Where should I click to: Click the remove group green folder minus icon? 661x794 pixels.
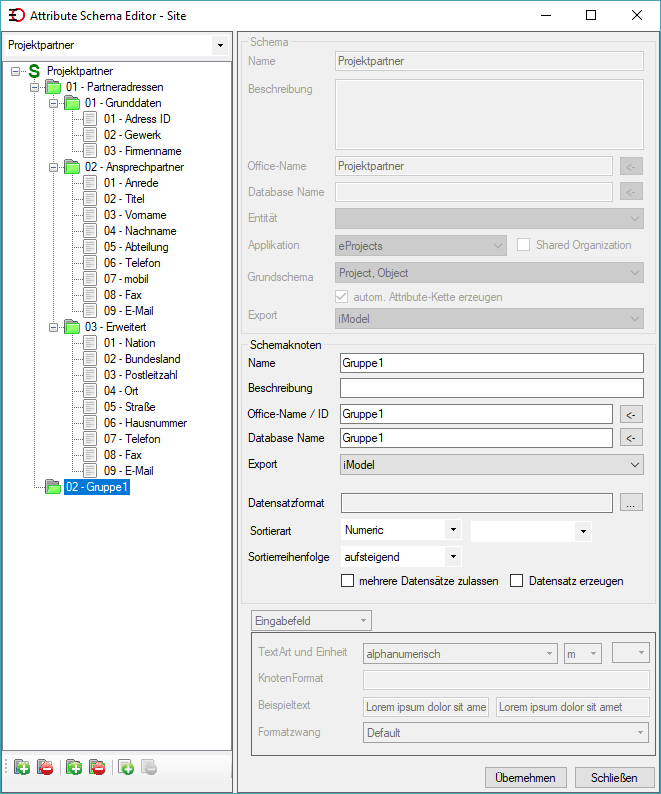pyautogui.click(x=97, y=768)
